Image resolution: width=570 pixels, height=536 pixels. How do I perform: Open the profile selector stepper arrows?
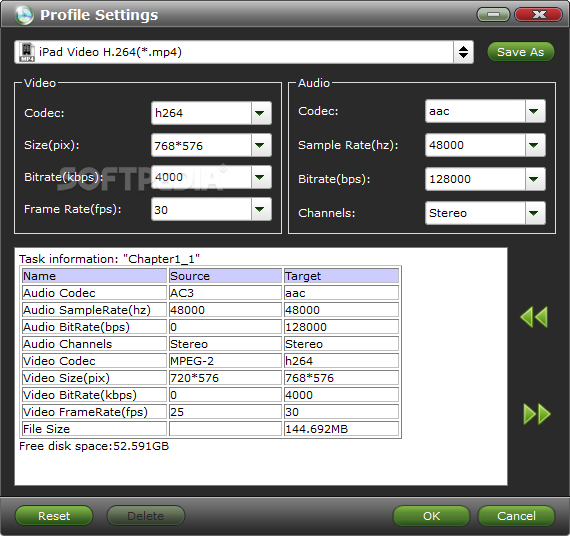pyautogui.click(x=463, y=52)
